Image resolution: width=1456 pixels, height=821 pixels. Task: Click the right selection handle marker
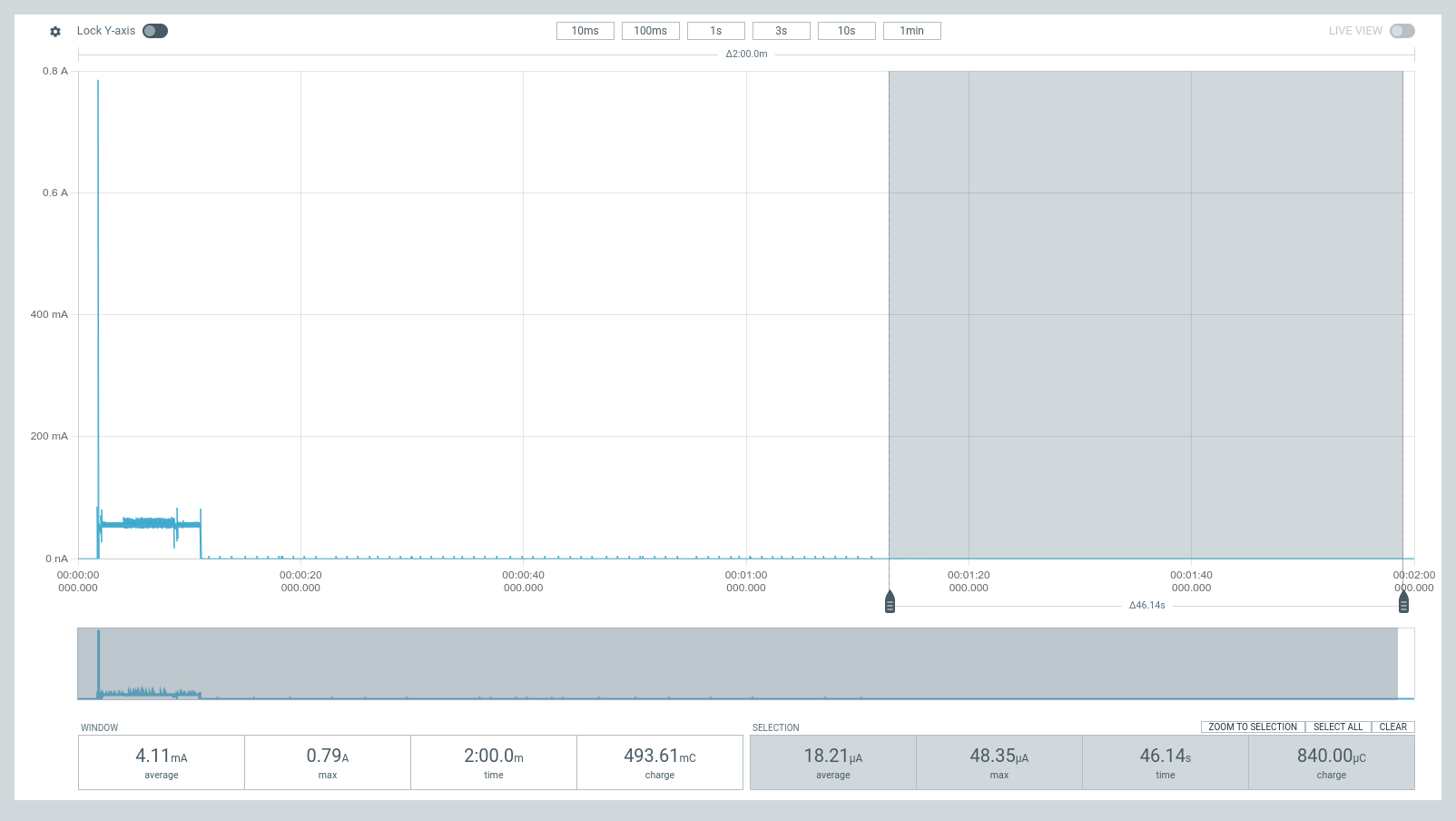[1402, 600]
